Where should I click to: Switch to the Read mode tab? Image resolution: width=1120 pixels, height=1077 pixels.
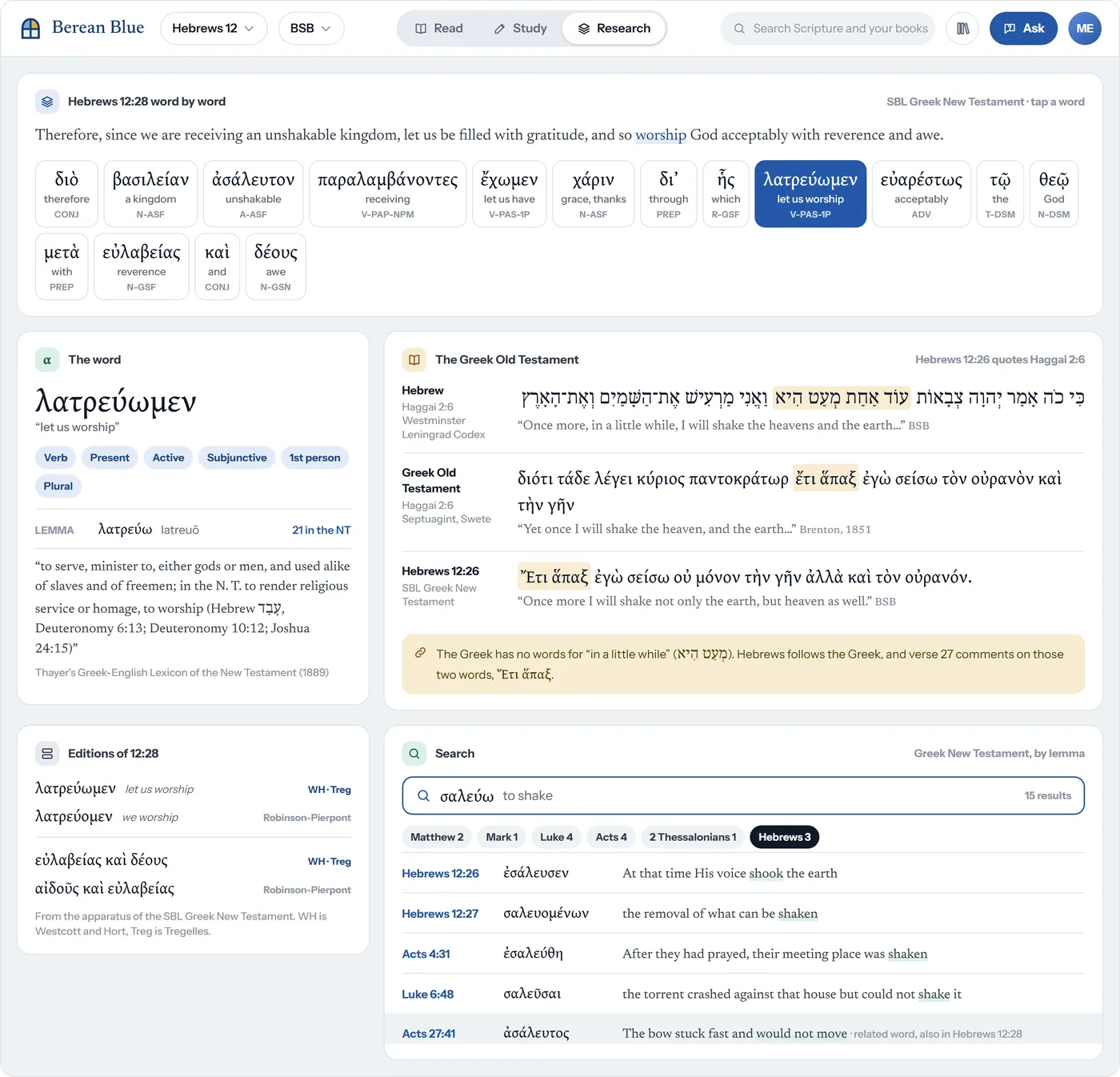click(439, 29)
